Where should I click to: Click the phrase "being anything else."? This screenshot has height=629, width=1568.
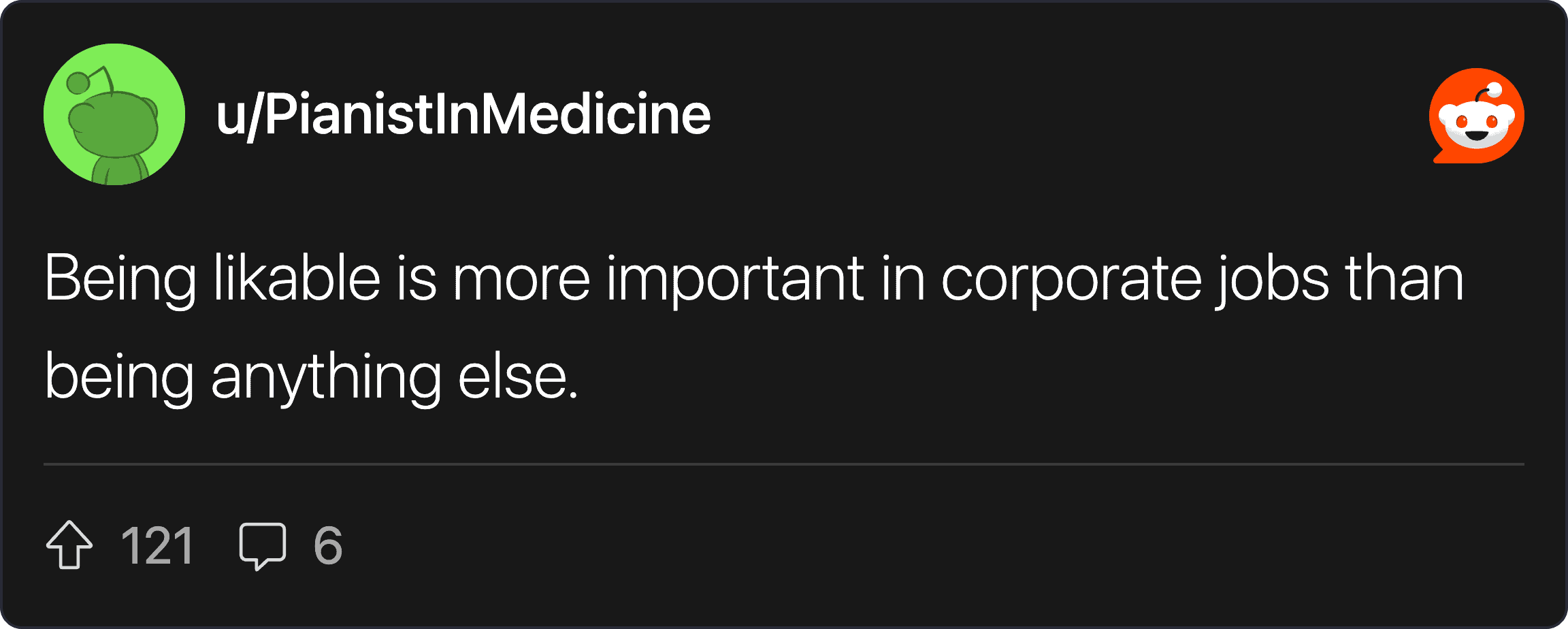point(312,376)
